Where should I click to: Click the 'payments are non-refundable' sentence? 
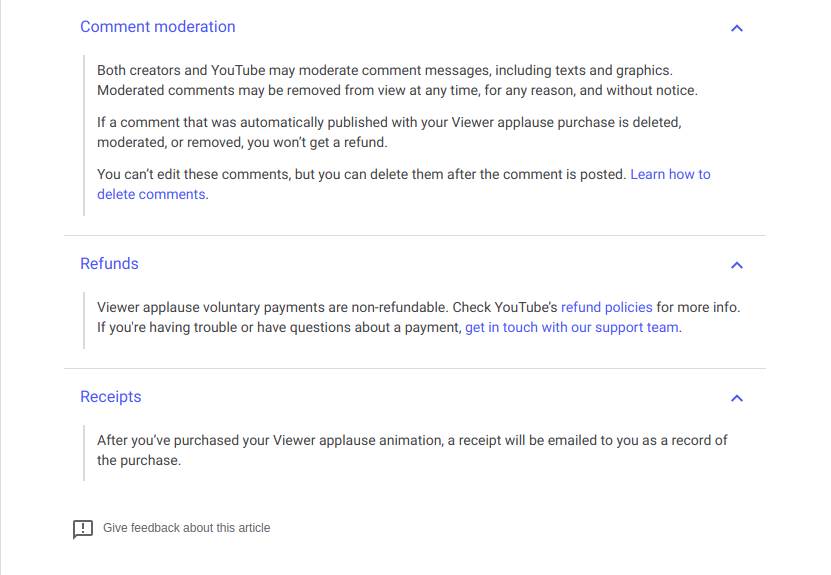[300, 307]
